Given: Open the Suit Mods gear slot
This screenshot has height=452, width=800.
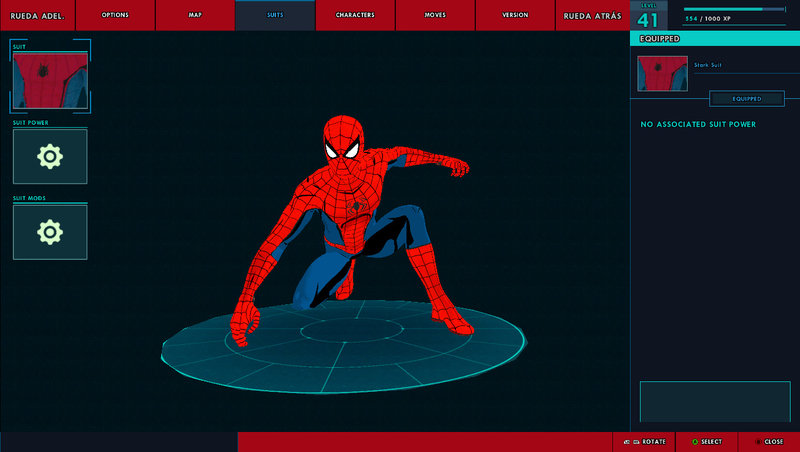Looking at the screenshot, I should (x=50, y=232).
